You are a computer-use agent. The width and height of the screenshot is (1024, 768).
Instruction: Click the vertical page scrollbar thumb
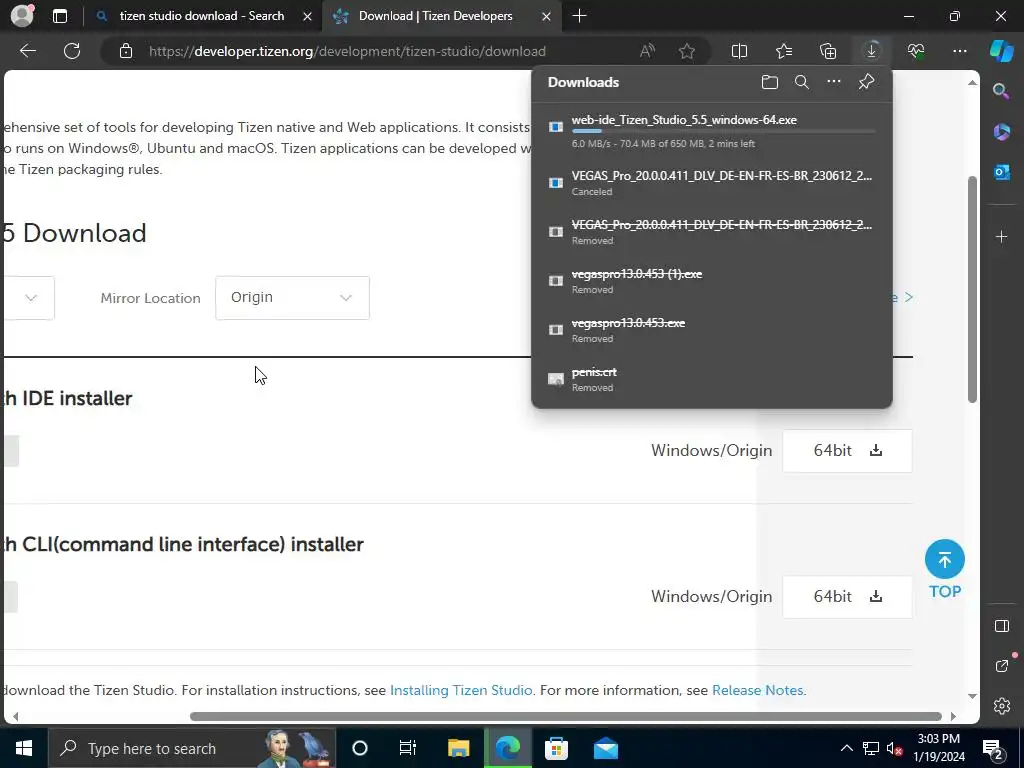pos(972,289)
